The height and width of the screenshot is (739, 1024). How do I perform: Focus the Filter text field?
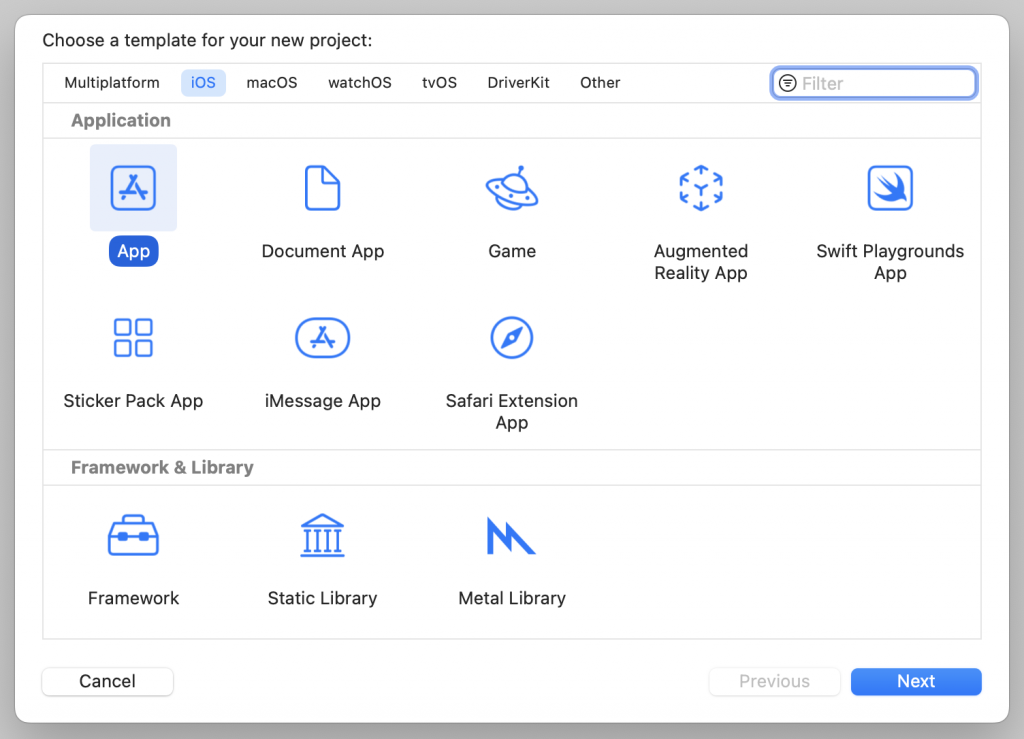point(874,83)
